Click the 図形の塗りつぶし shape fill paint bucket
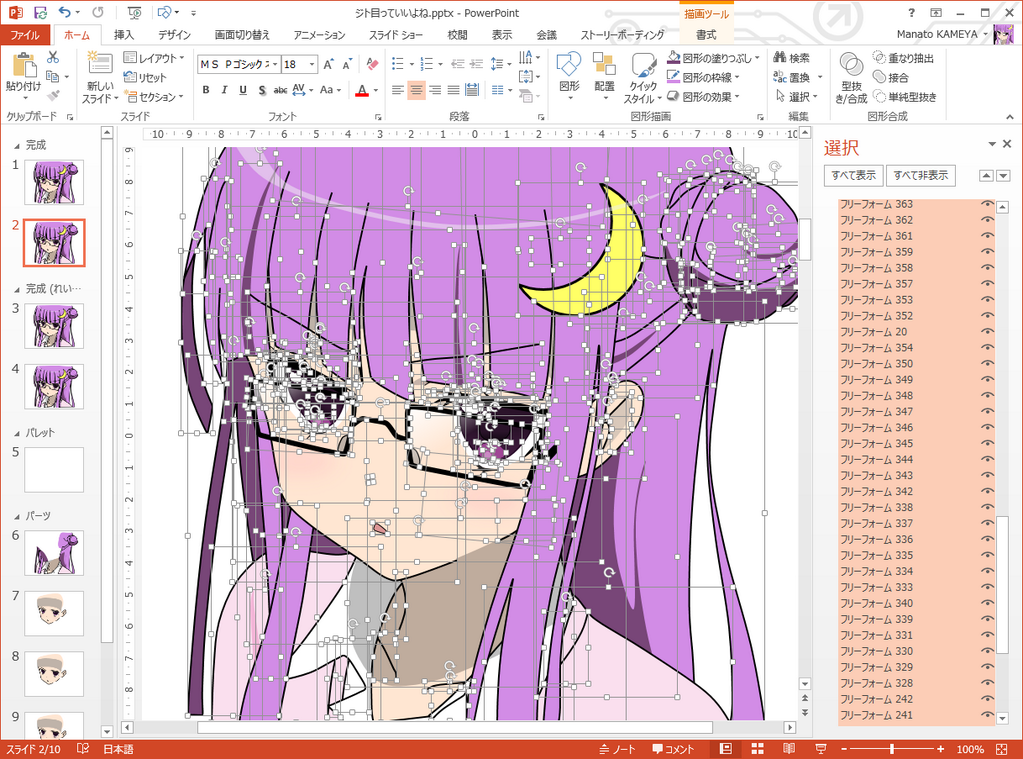Image resolution: width=1023 pixels, height=759 pixels. click(x=674, y=58)
